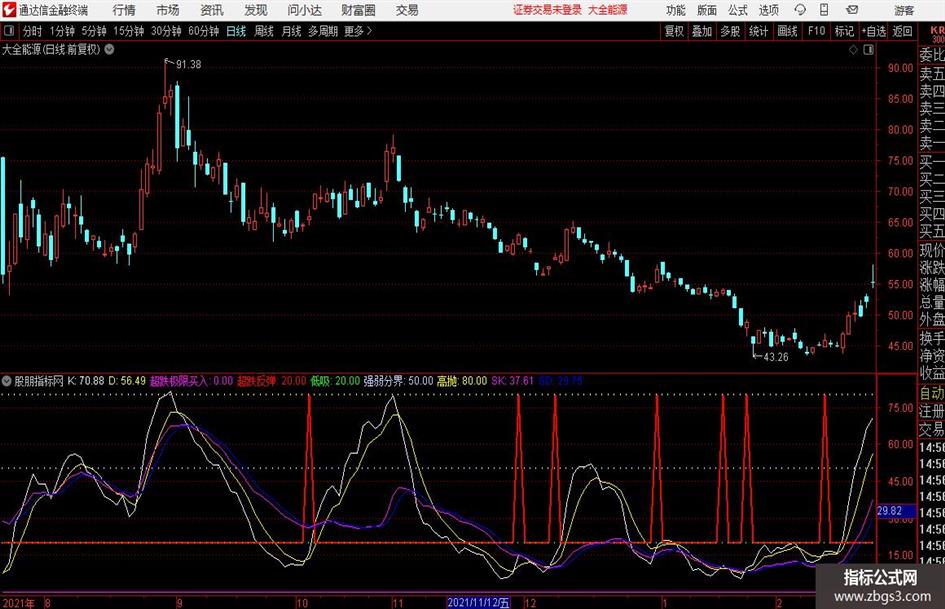The width and height of the screenshot is (945, 609).
Task: Click the 画线 drawing toolbar button
Action: 787,31
